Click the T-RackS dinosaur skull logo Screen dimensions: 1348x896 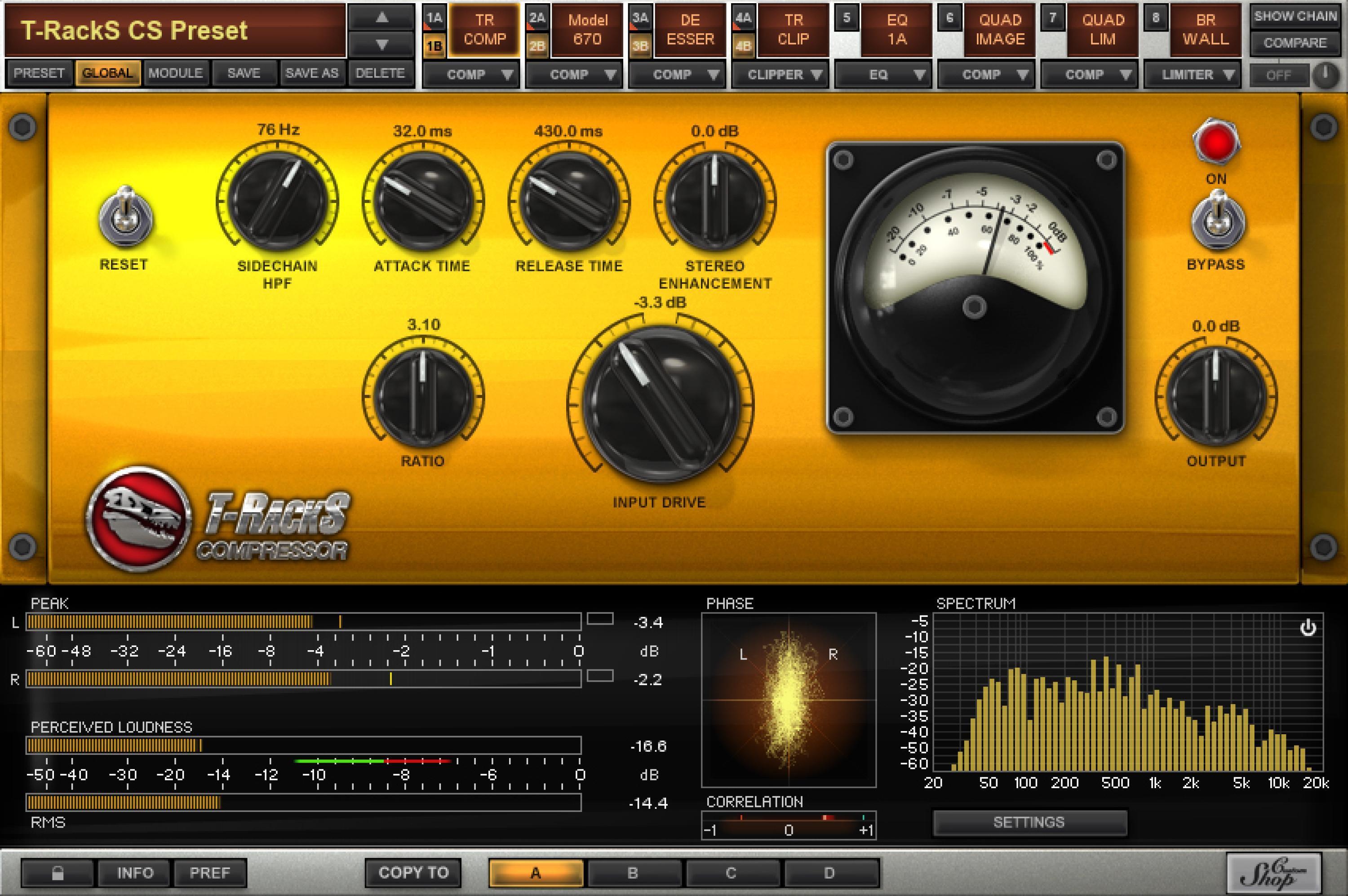139,519
